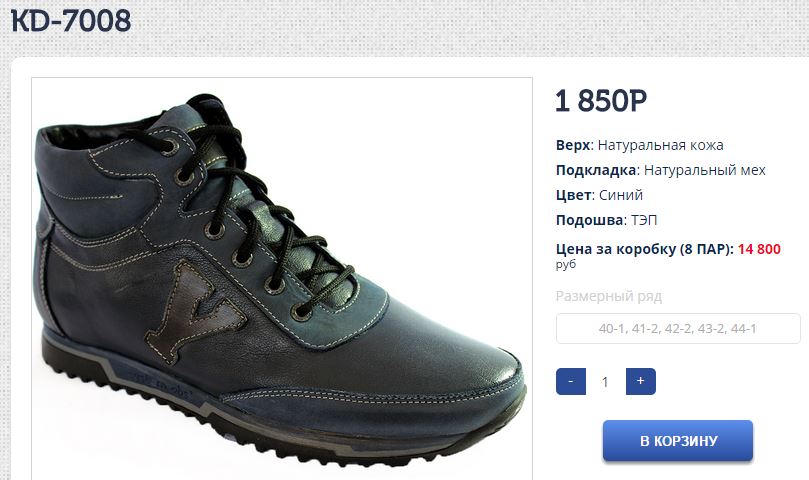Click the Размерный ряд label
This screenshot has height=480, width=809.
pyautogui.click(x=609, y=296)
